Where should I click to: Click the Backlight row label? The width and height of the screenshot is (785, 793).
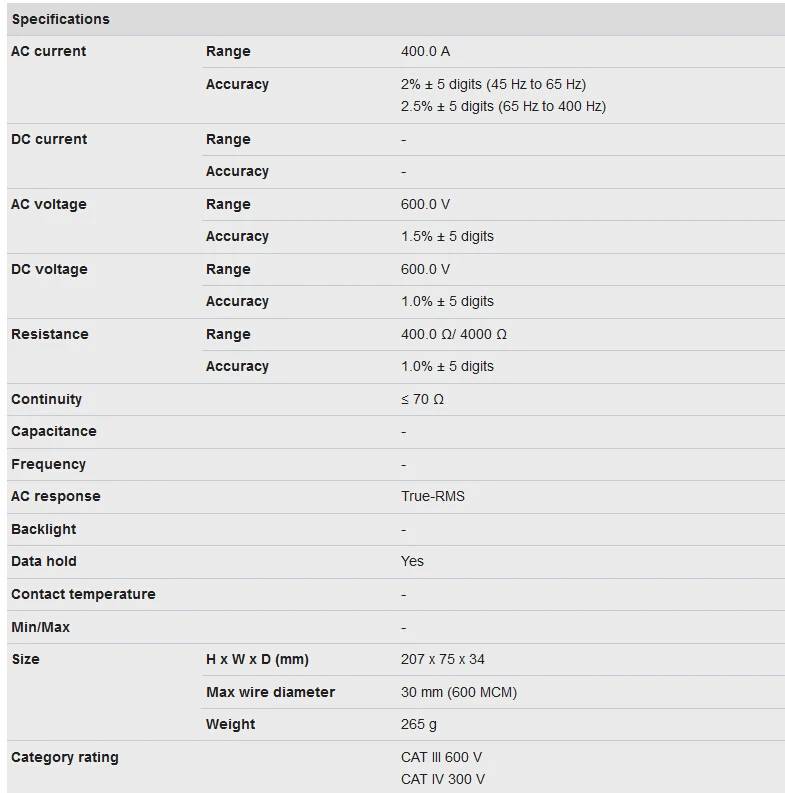(43, 529)
